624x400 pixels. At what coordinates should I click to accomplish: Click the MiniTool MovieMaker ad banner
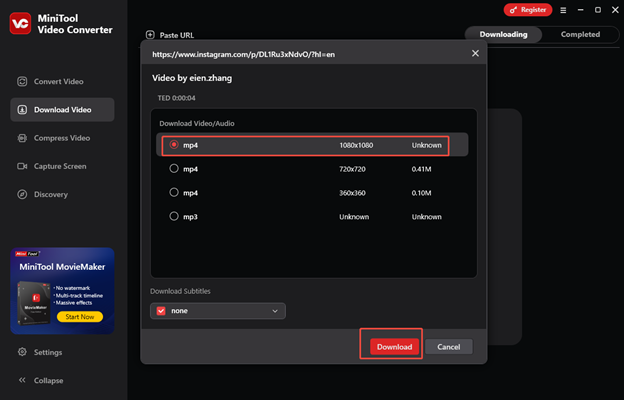tap(62, 291)
